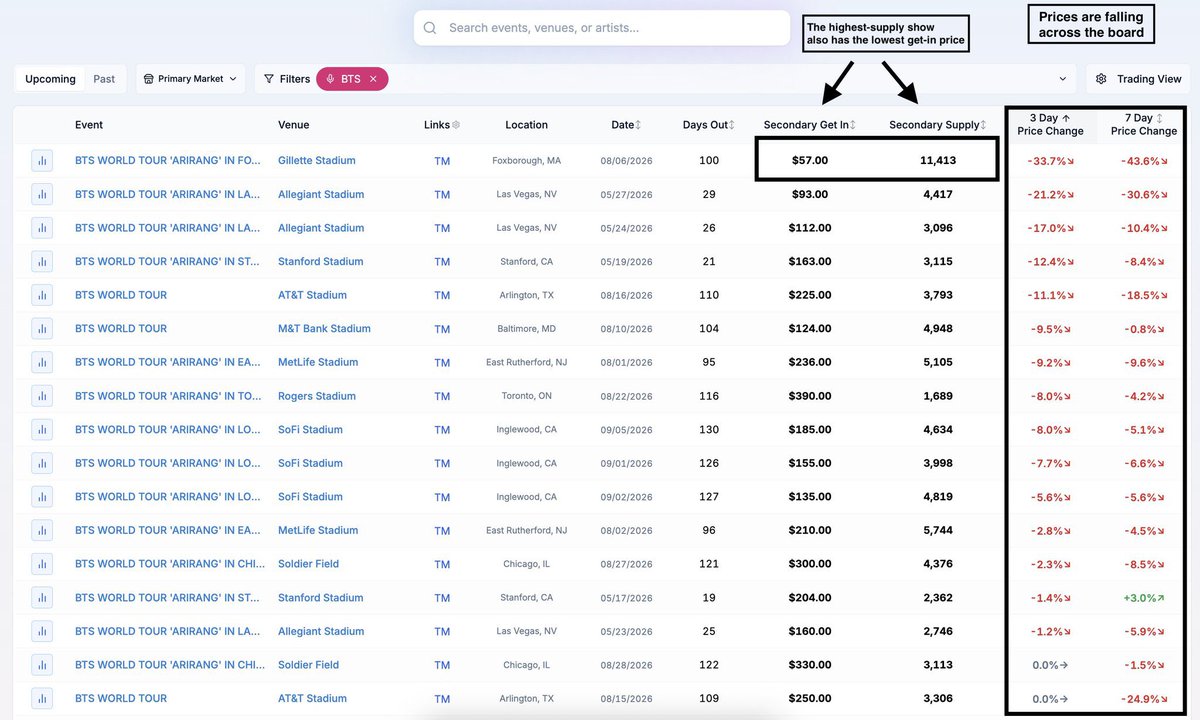Select the 08/22/2026 date cell

tap(626, 396)
